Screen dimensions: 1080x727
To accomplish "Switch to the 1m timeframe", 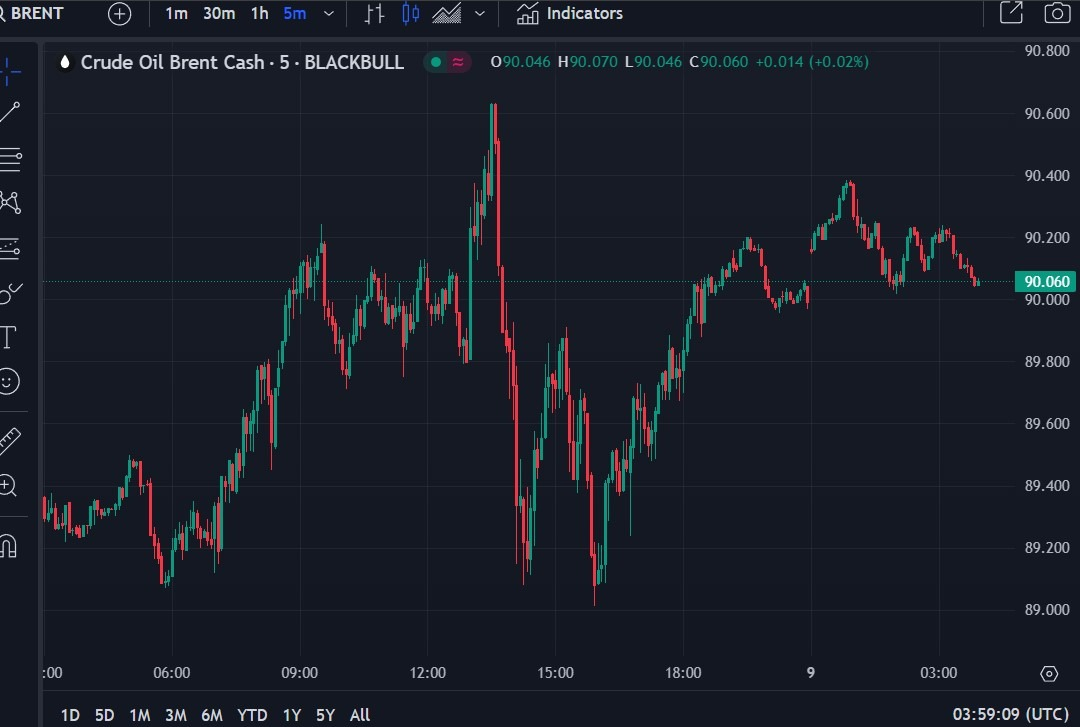I will [x=176, y=13].
